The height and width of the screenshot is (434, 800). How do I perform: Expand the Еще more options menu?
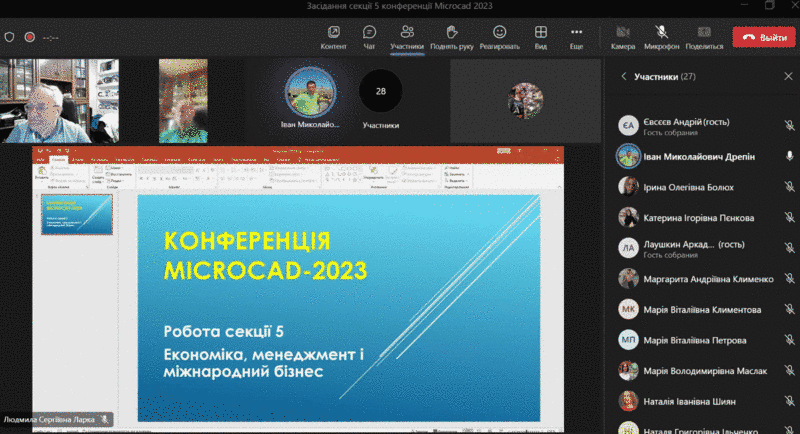(x=576, y=37)
